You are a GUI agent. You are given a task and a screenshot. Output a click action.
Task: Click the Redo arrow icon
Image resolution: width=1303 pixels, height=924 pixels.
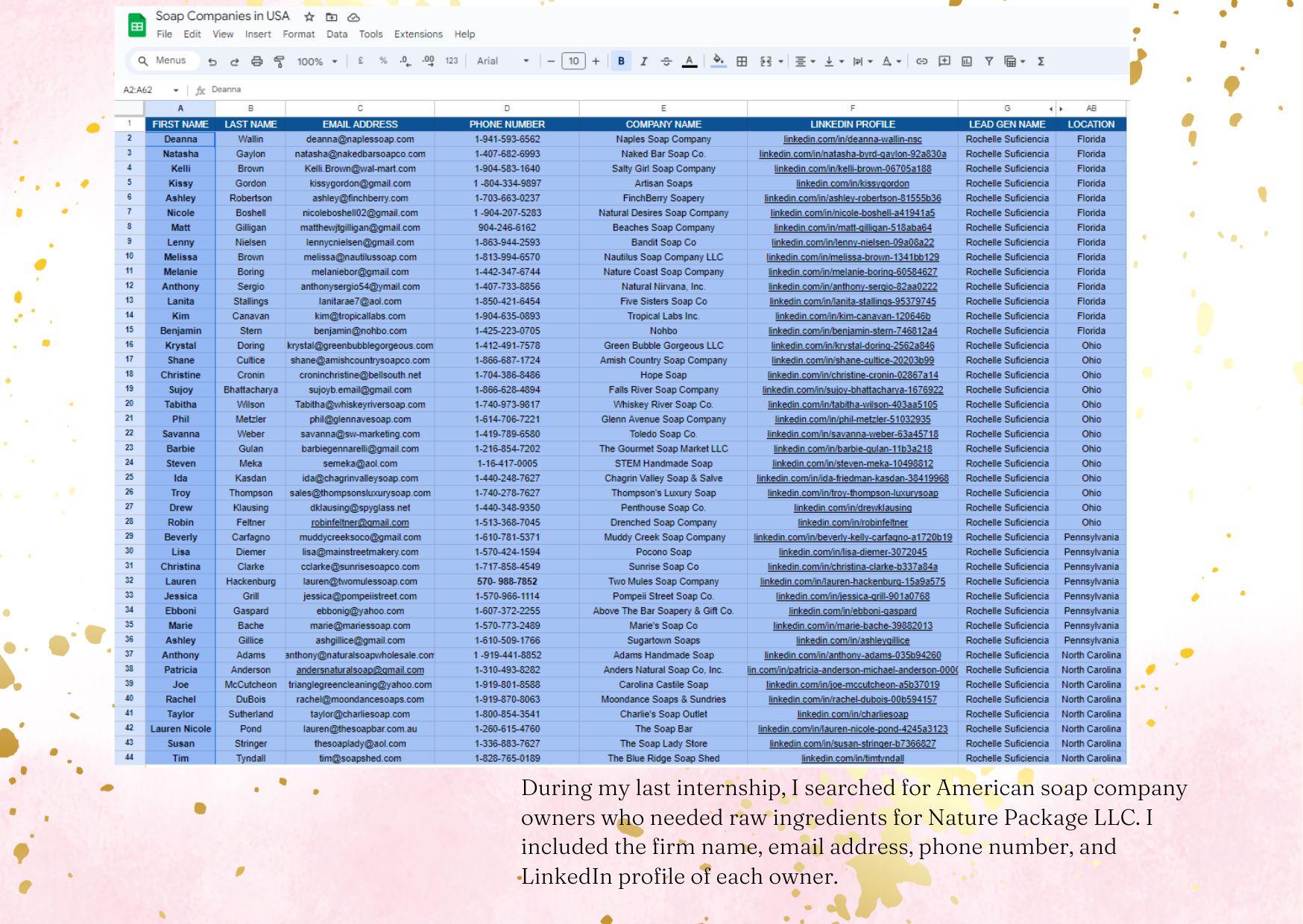pos(235,62)
